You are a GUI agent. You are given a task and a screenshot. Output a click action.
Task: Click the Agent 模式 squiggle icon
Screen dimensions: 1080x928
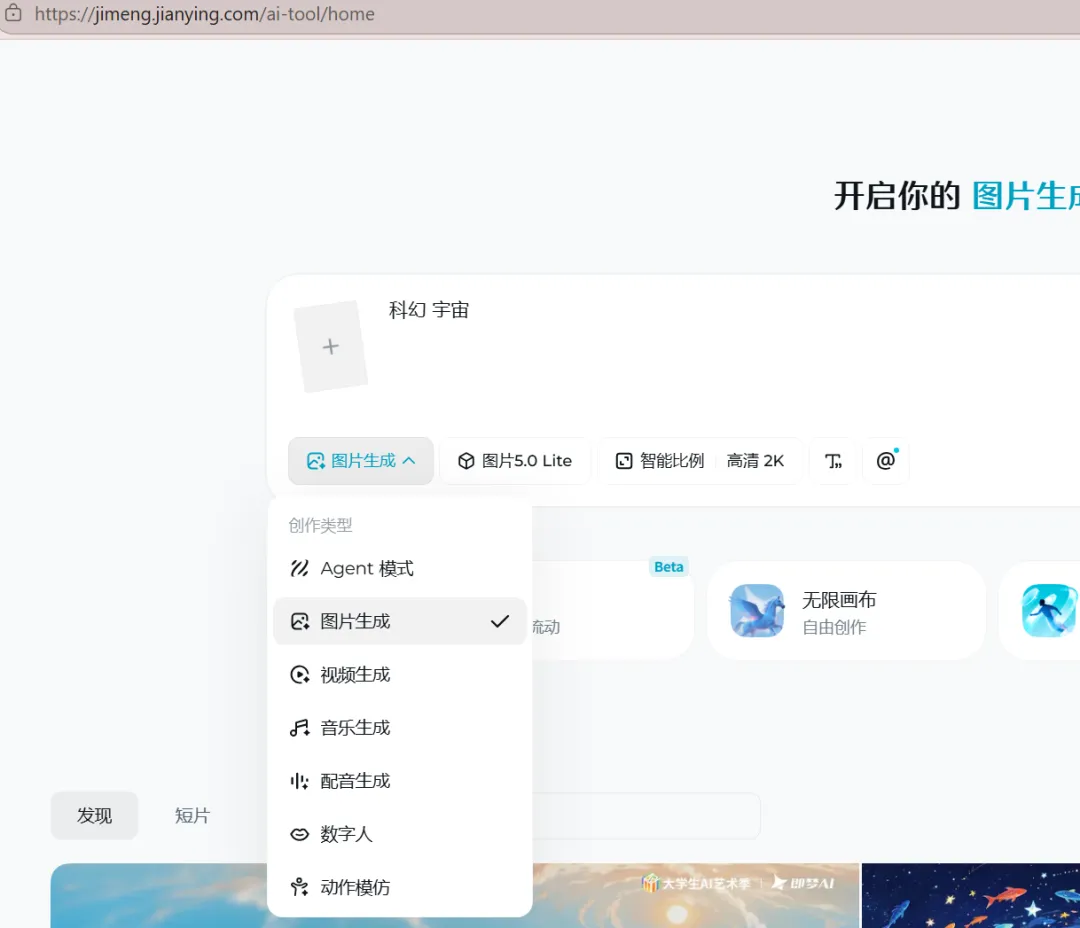[x=299, y=568]
